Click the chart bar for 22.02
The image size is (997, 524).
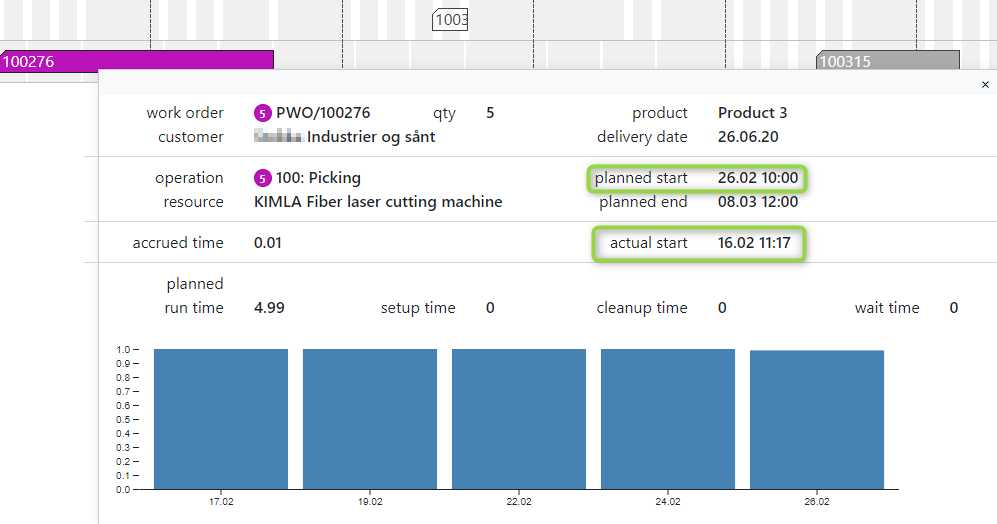click(x=519, y=418)
